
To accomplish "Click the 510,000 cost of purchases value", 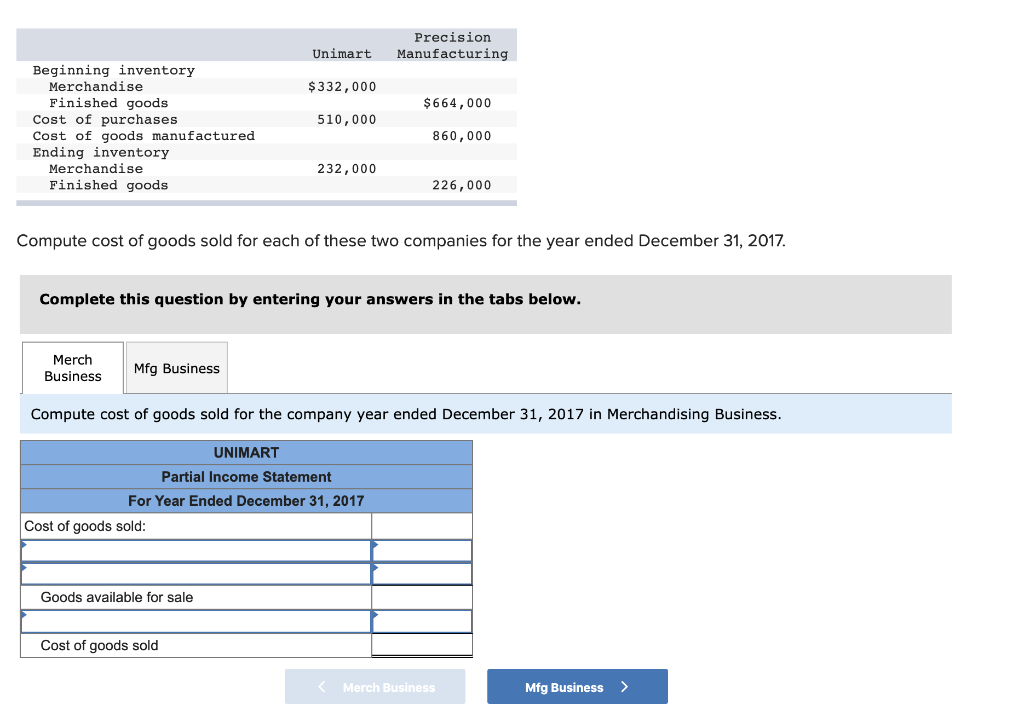I will 347,119.
